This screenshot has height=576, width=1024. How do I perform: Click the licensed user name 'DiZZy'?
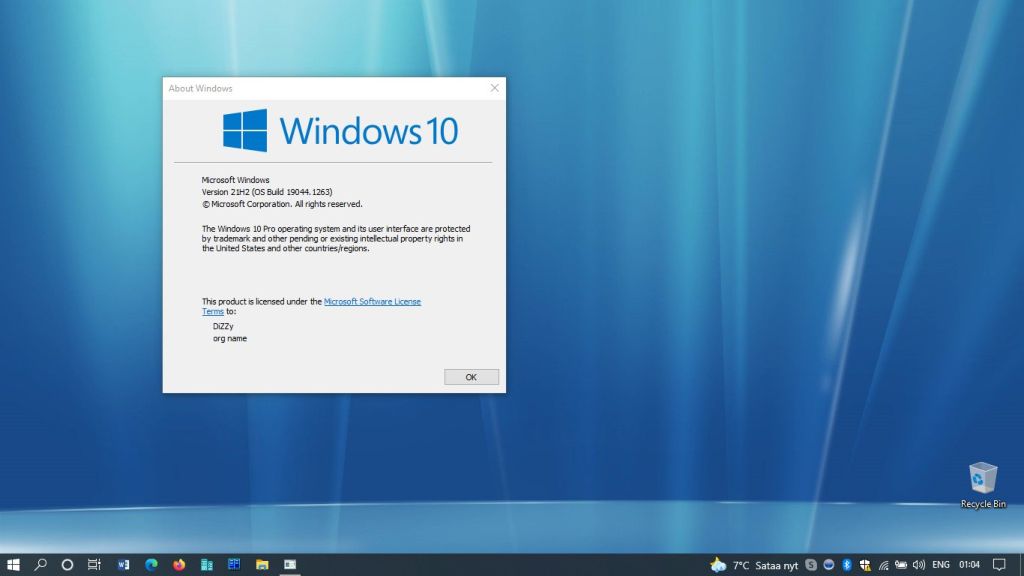click(x=223, y=326)
